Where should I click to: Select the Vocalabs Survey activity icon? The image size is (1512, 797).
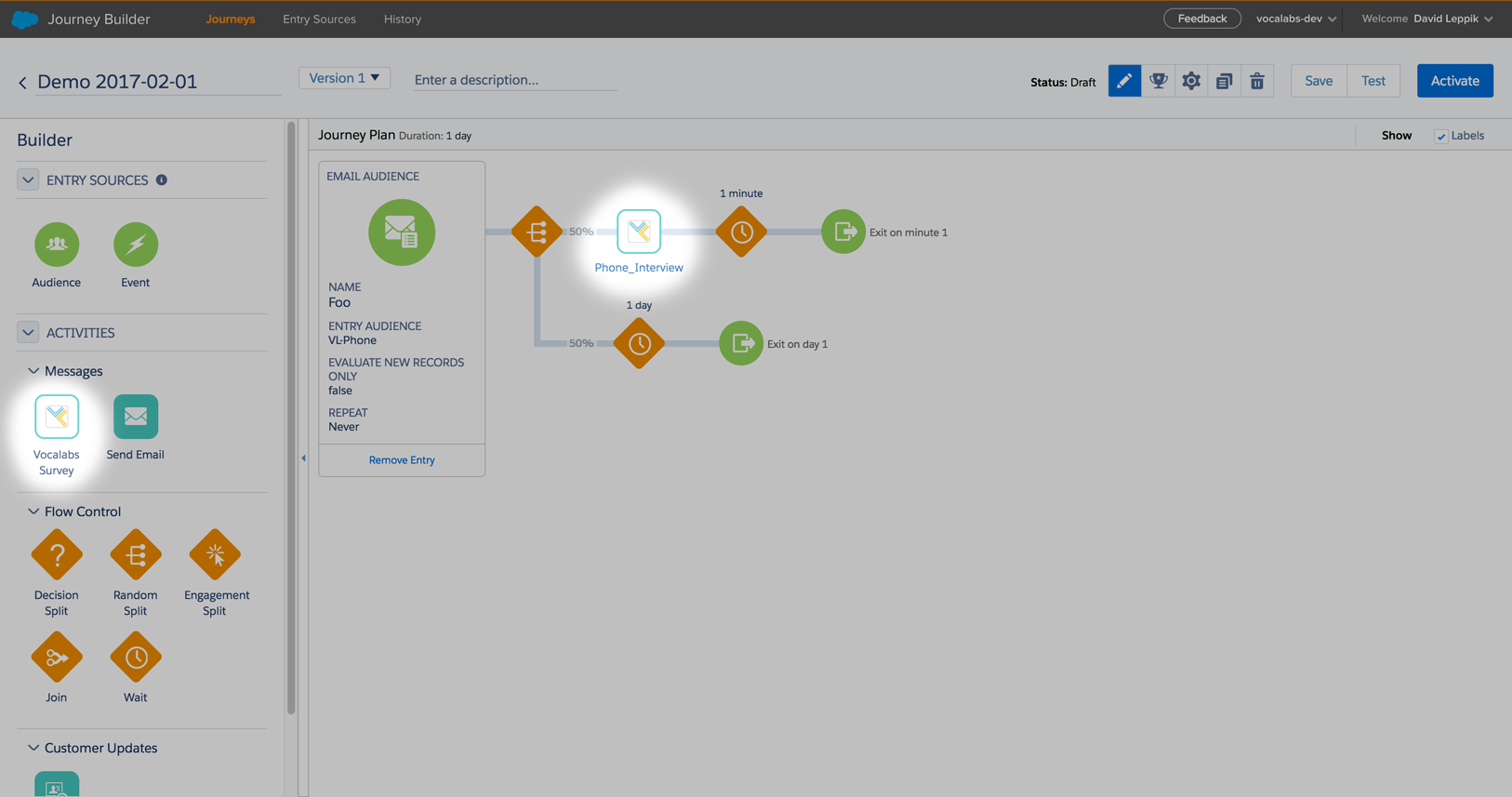[57, 417]
